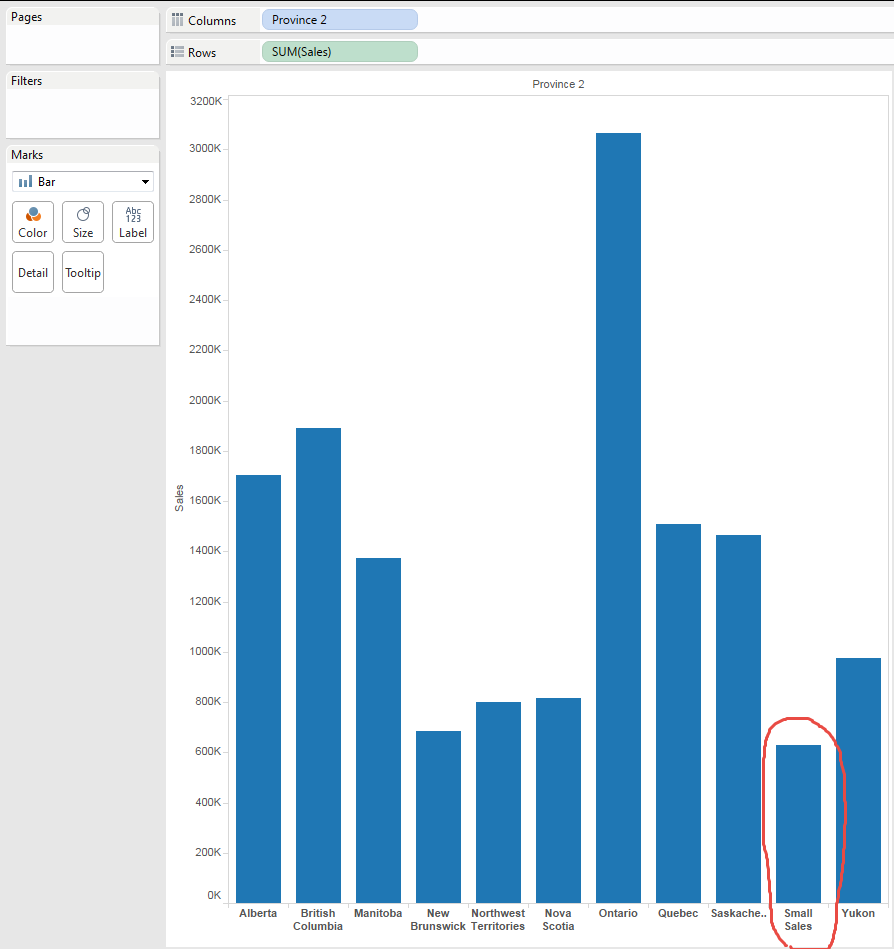Viewport: 894px width, 949px height.
Task: Click the 0K axis tick label
Action: (214, 895)
